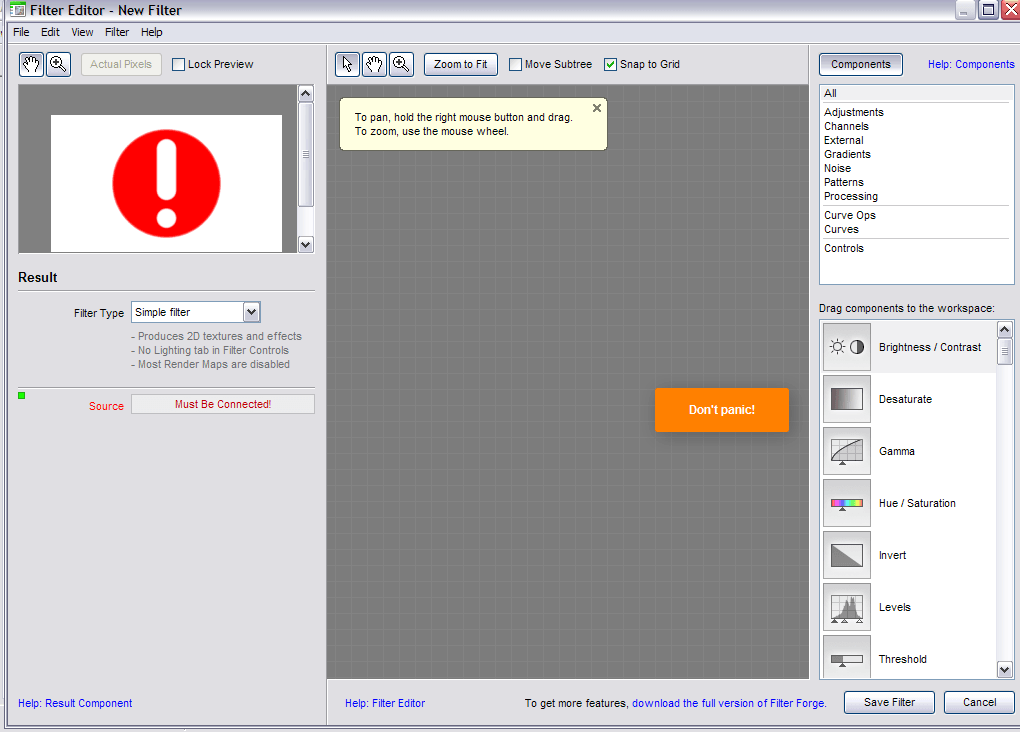Click the Desaturate component icon
The height and width of the screenshot is (732, 1020).
pos(847,399)
